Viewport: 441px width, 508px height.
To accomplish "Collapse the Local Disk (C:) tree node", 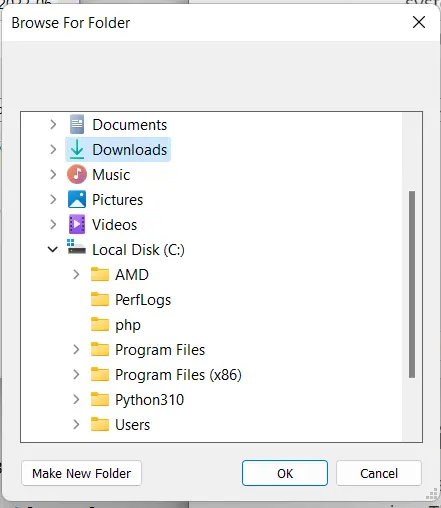I will coord(53,249).
